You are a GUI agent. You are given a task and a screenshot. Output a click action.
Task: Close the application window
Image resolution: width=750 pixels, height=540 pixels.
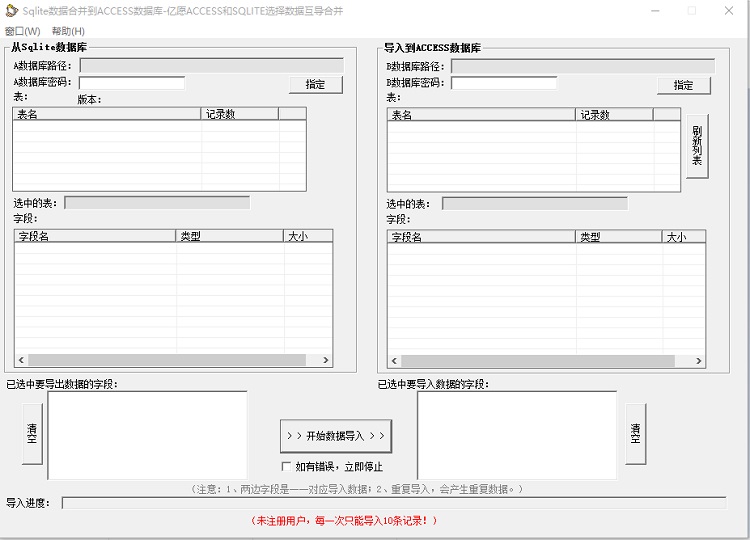pos(729,11)
